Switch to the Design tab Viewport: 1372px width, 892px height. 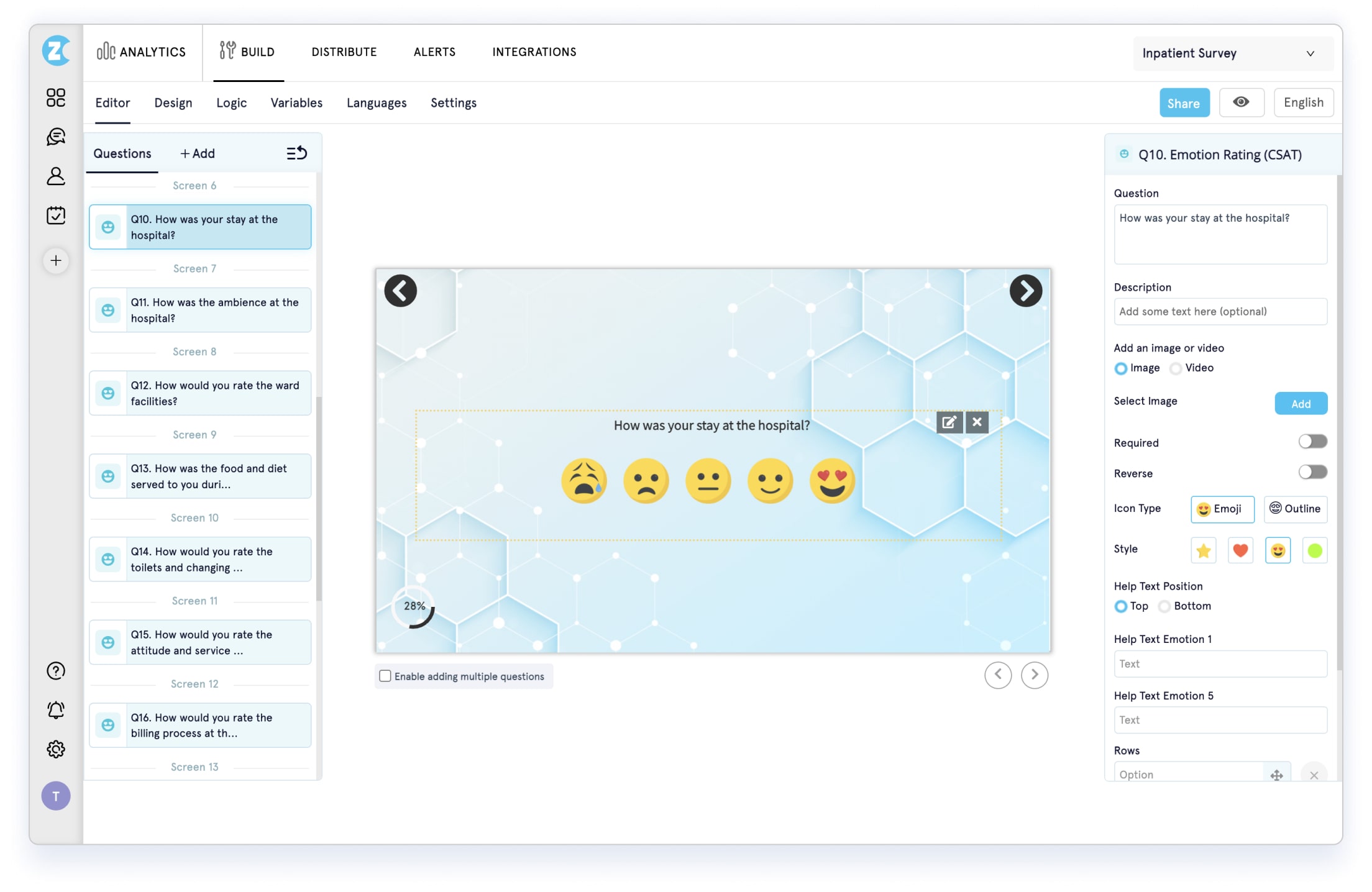tap(173, 103)
